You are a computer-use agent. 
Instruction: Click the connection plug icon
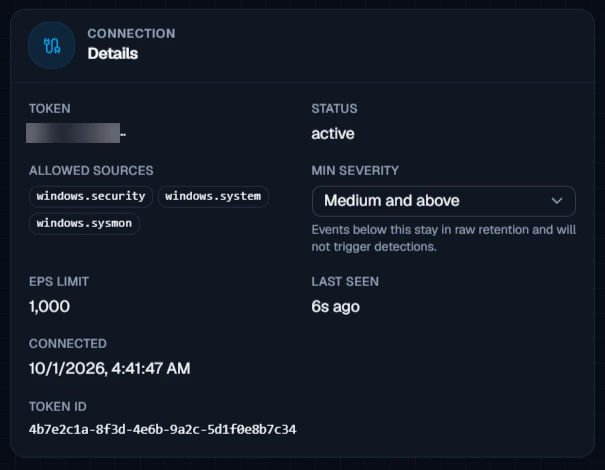[x=52, y=46]
